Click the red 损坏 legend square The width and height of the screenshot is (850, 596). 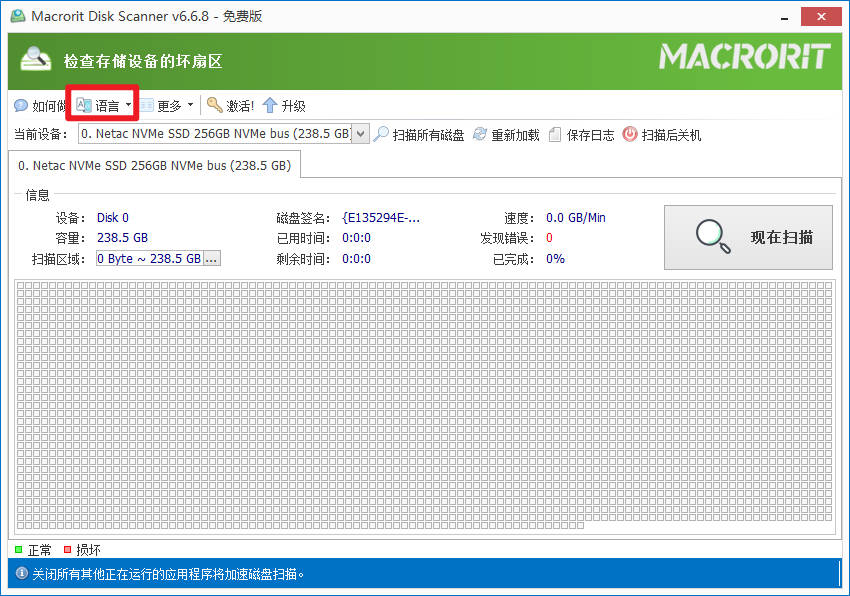(x=67, y=550)
